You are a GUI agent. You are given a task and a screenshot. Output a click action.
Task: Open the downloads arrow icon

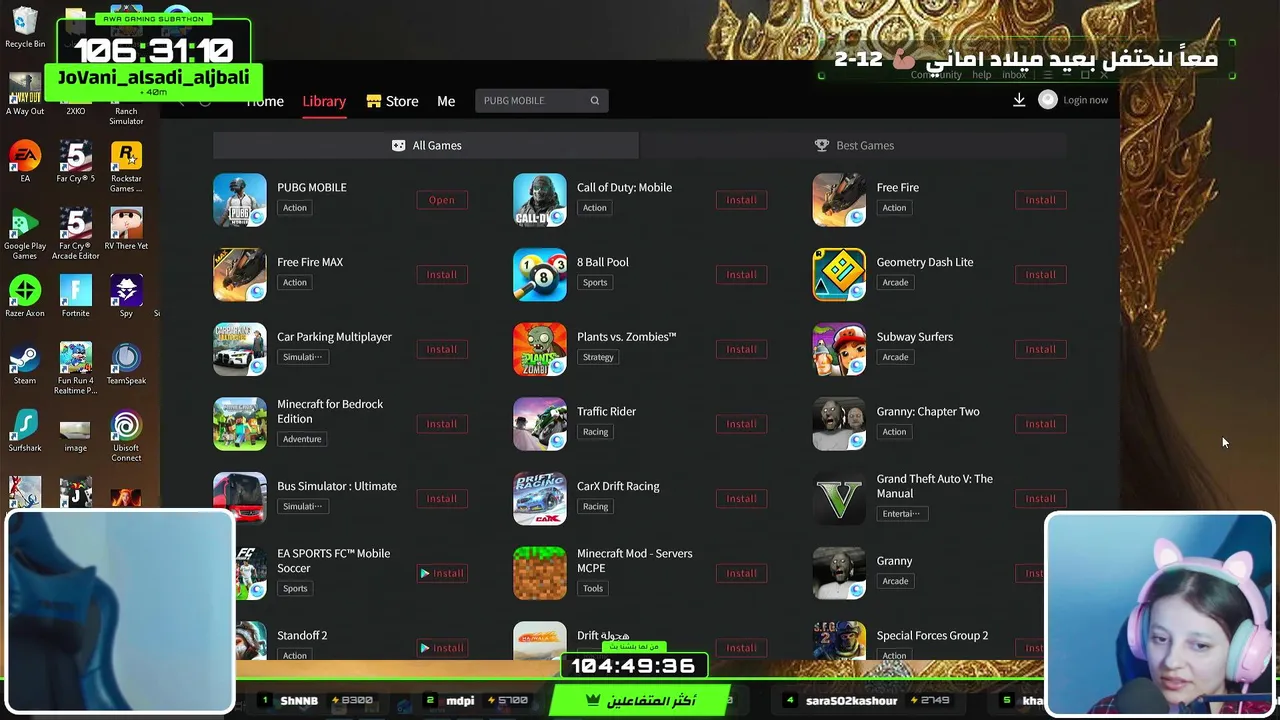click(x=1019, y=100)
